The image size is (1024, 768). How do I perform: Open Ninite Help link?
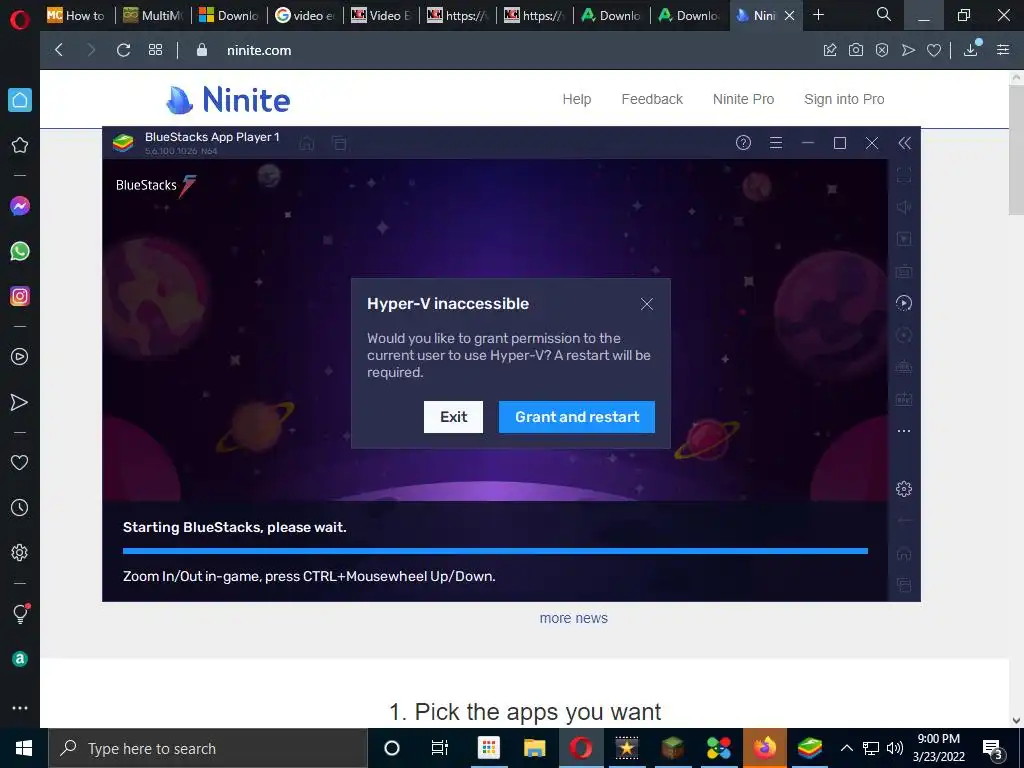pos(577,99)
